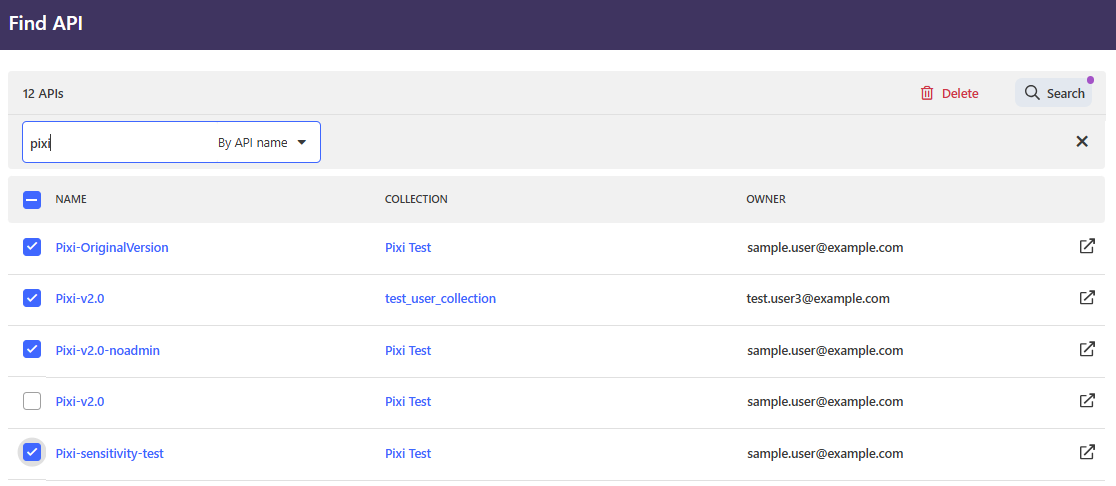Open the test_user_collection collection link
Image resolution: width=1116 pixels, height=486 pixels.
440,298
